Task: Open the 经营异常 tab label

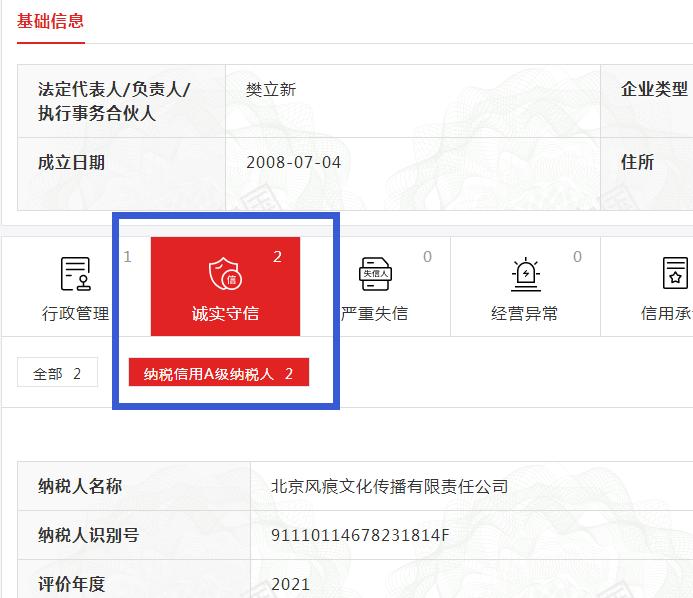Action: (x=525, y=313)
